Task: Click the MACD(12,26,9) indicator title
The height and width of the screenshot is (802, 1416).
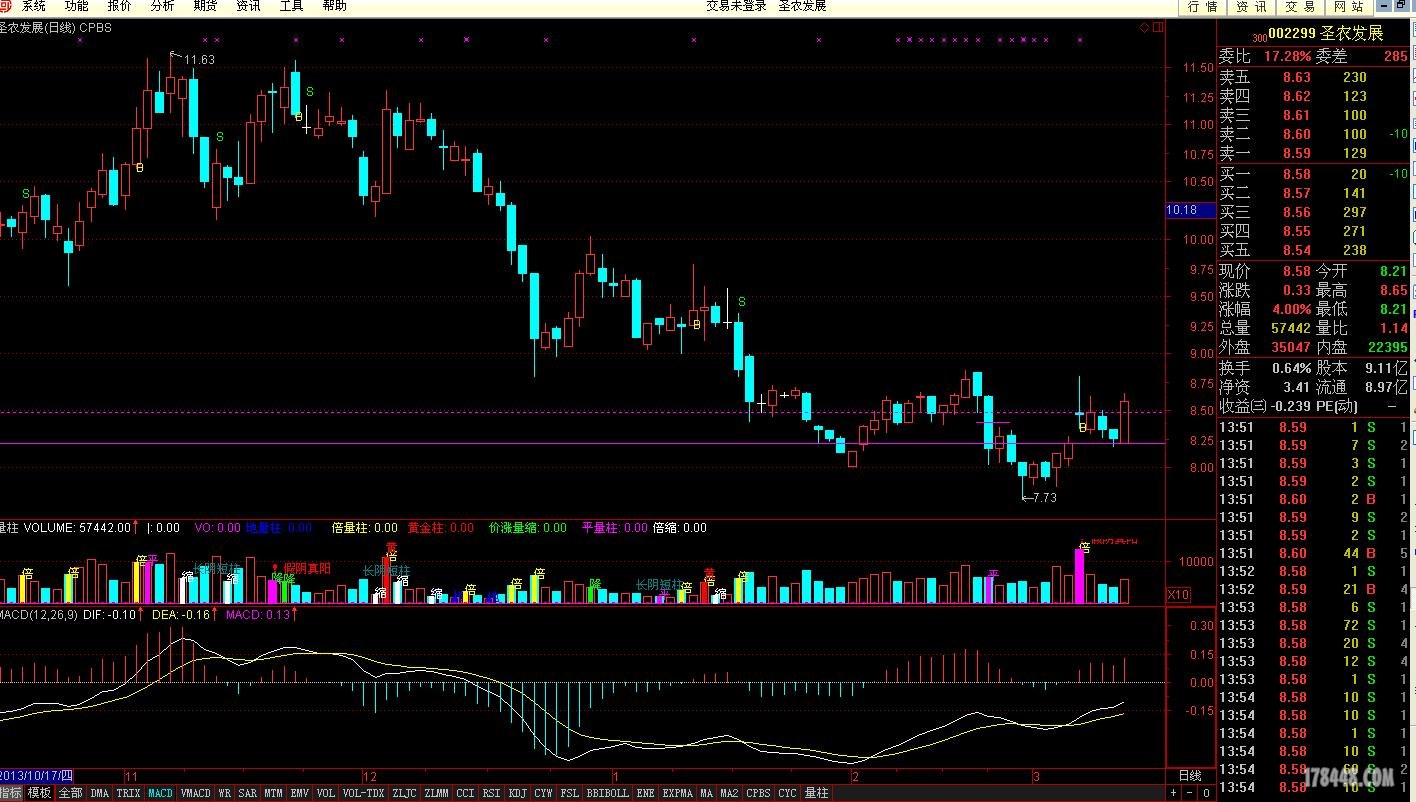Action: 39,614
